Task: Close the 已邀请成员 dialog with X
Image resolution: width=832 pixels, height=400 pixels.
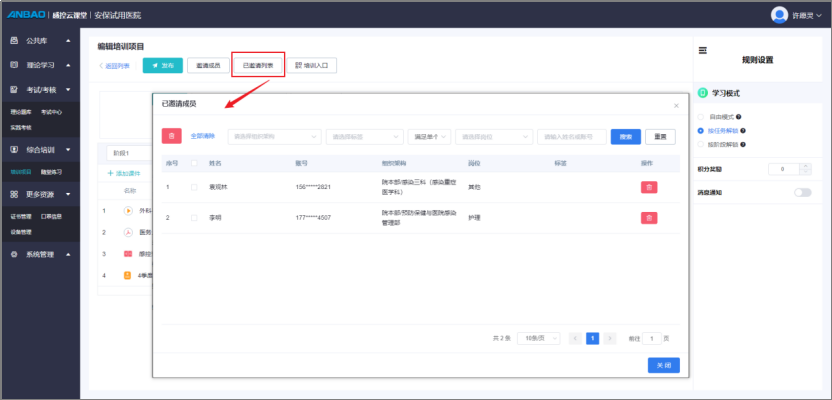Action: click(676, 106)
